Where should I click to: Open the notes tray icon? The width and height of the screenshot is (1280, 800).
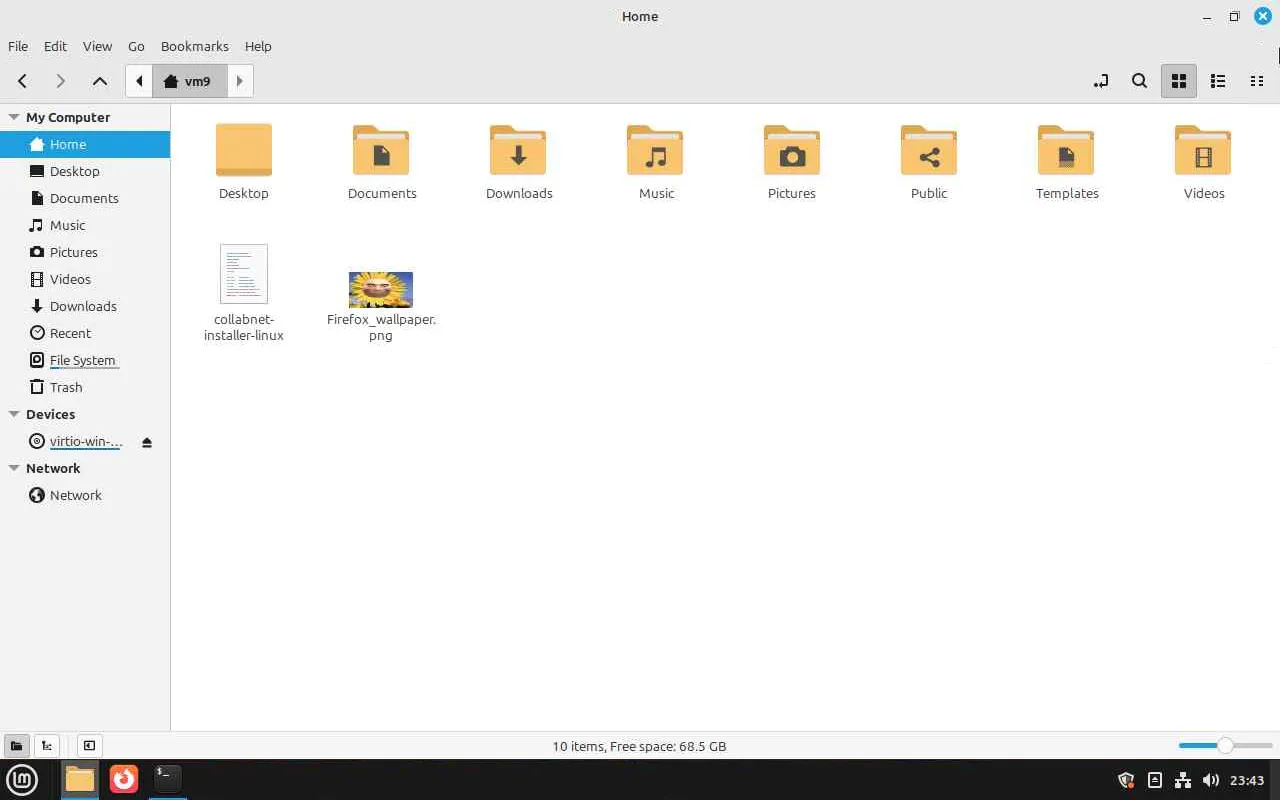(1154, 780)
